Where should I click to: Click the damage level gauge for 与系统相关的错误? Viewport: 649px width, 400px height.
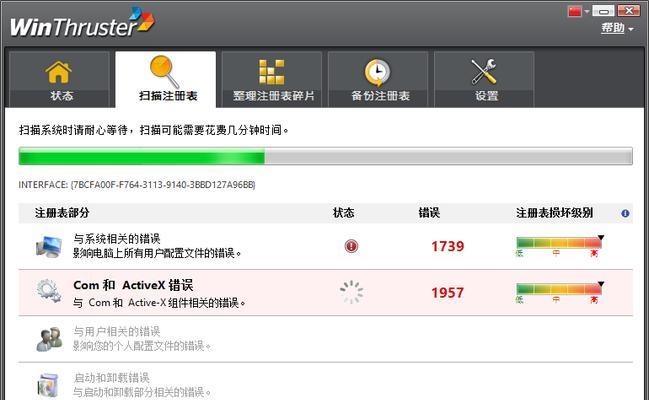[x=559, y=246]
